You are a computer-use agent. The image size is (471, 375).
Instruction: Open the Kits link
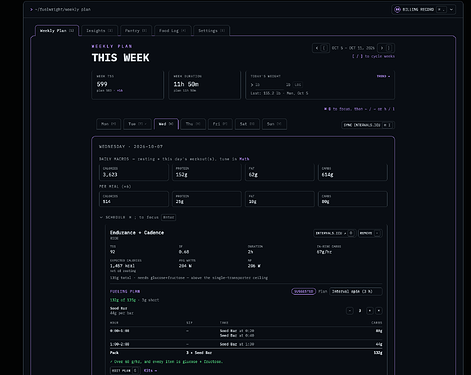(150, 371)
